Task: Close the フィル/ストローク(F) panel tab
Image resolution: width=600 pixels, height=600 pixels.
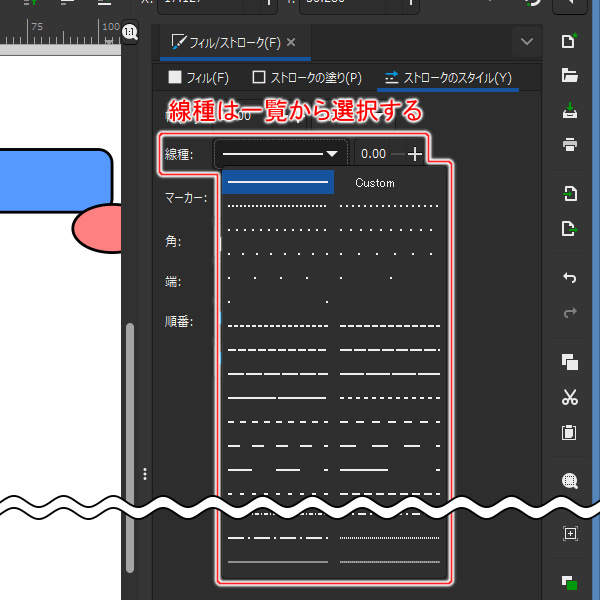Action: pyautogui.click(x=291, y=42)
